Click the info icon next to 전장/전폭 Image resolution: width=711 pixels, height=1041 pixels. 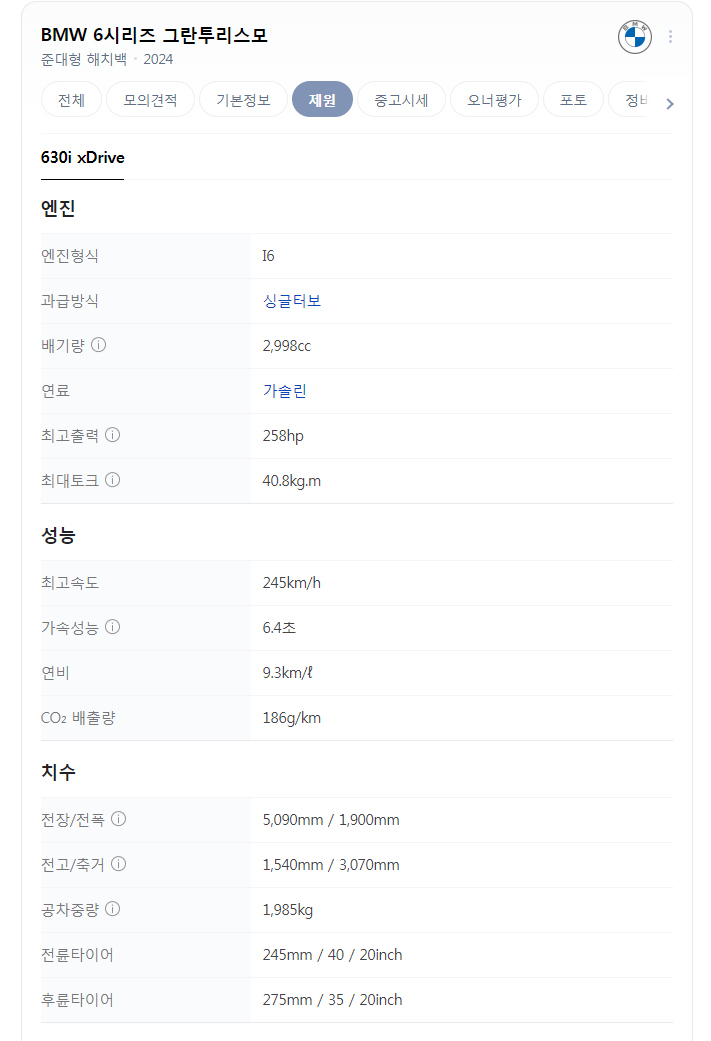[x=118, y=819]
